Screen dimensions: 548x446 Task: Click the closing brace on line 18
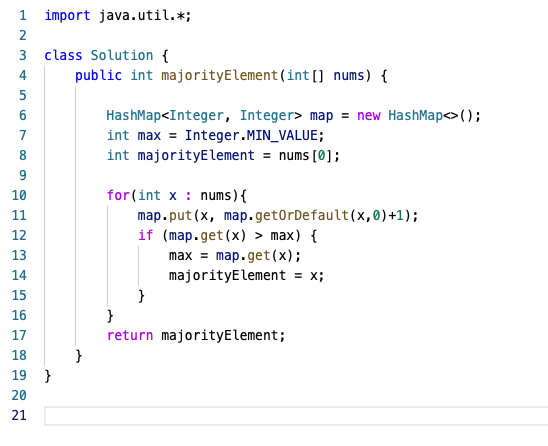point(79,356)
